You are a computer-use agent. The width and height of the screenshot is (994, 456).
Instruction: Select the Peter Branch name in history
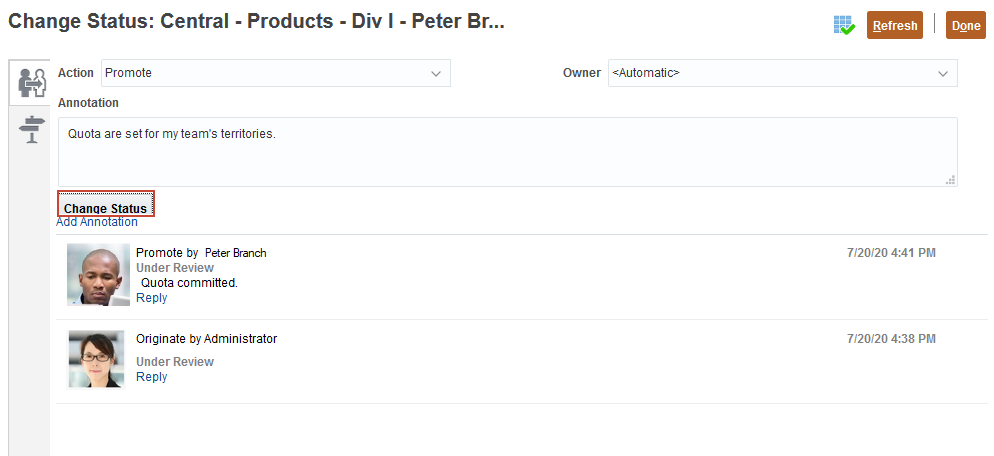236,253
